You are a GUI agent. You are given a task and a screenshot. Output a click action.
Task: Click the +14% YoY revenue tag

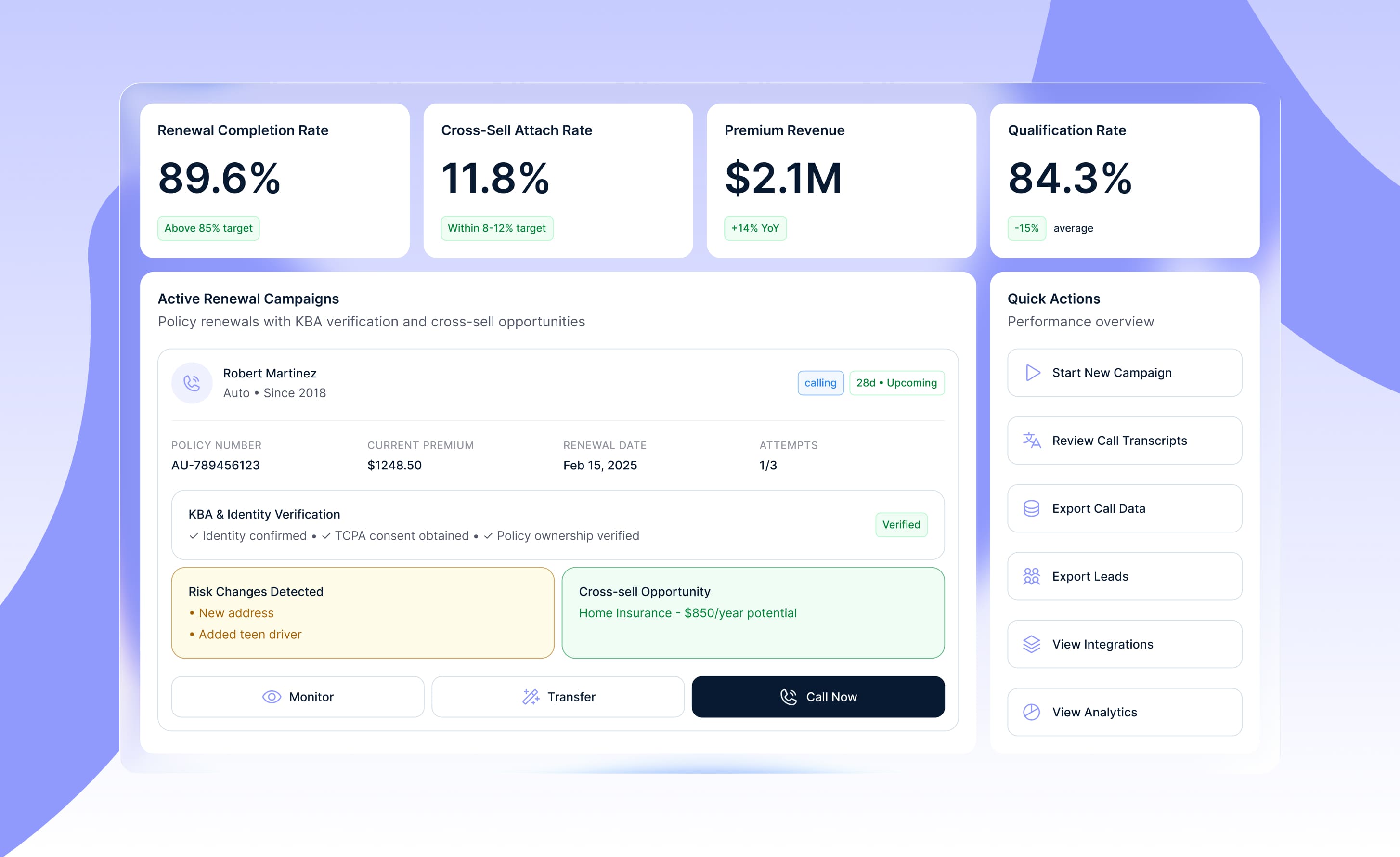pyautogui.click(x=754, y=228)
